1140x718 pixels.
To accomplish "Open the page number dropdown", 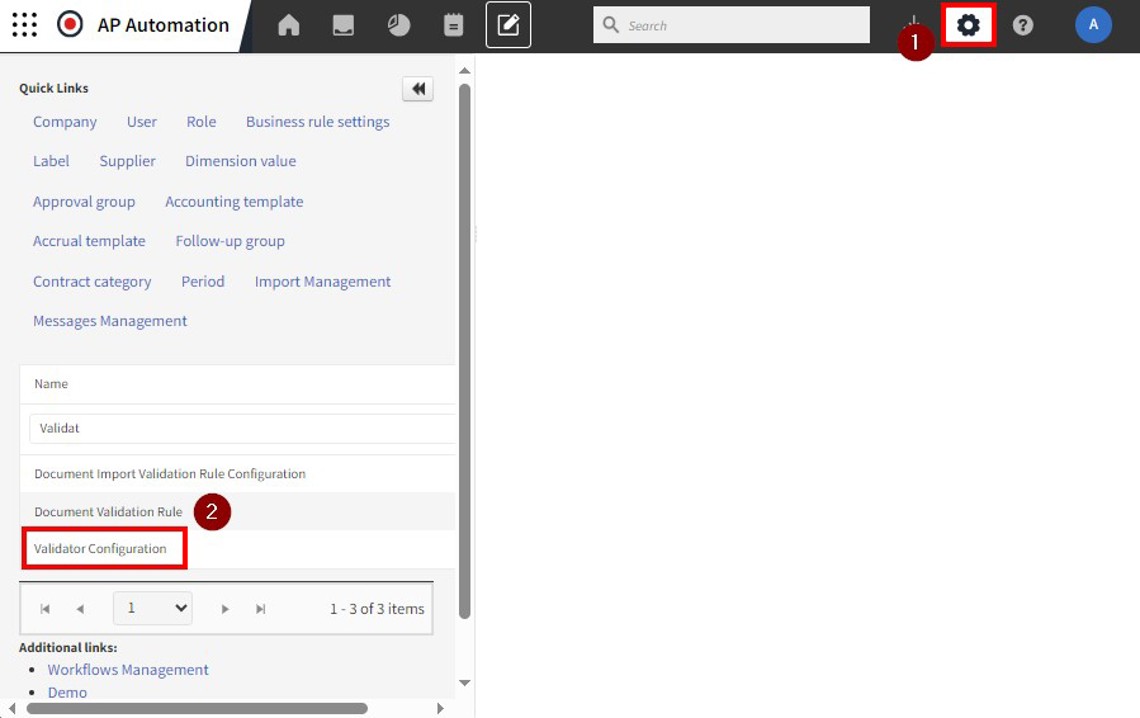I will click(x=152, y=608).
